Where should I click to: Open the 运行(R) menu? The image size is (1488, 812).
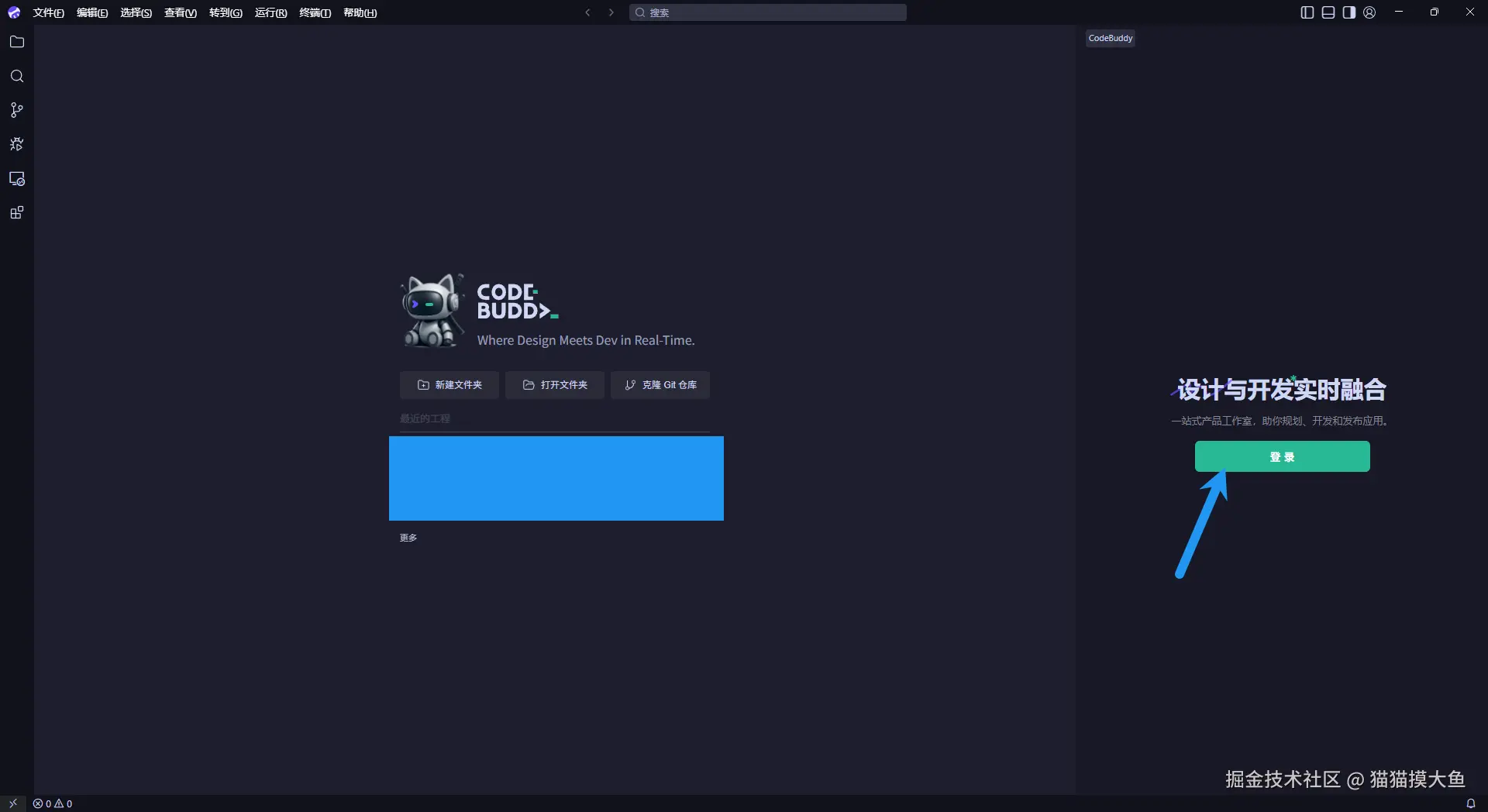click(x=270, y=12)
